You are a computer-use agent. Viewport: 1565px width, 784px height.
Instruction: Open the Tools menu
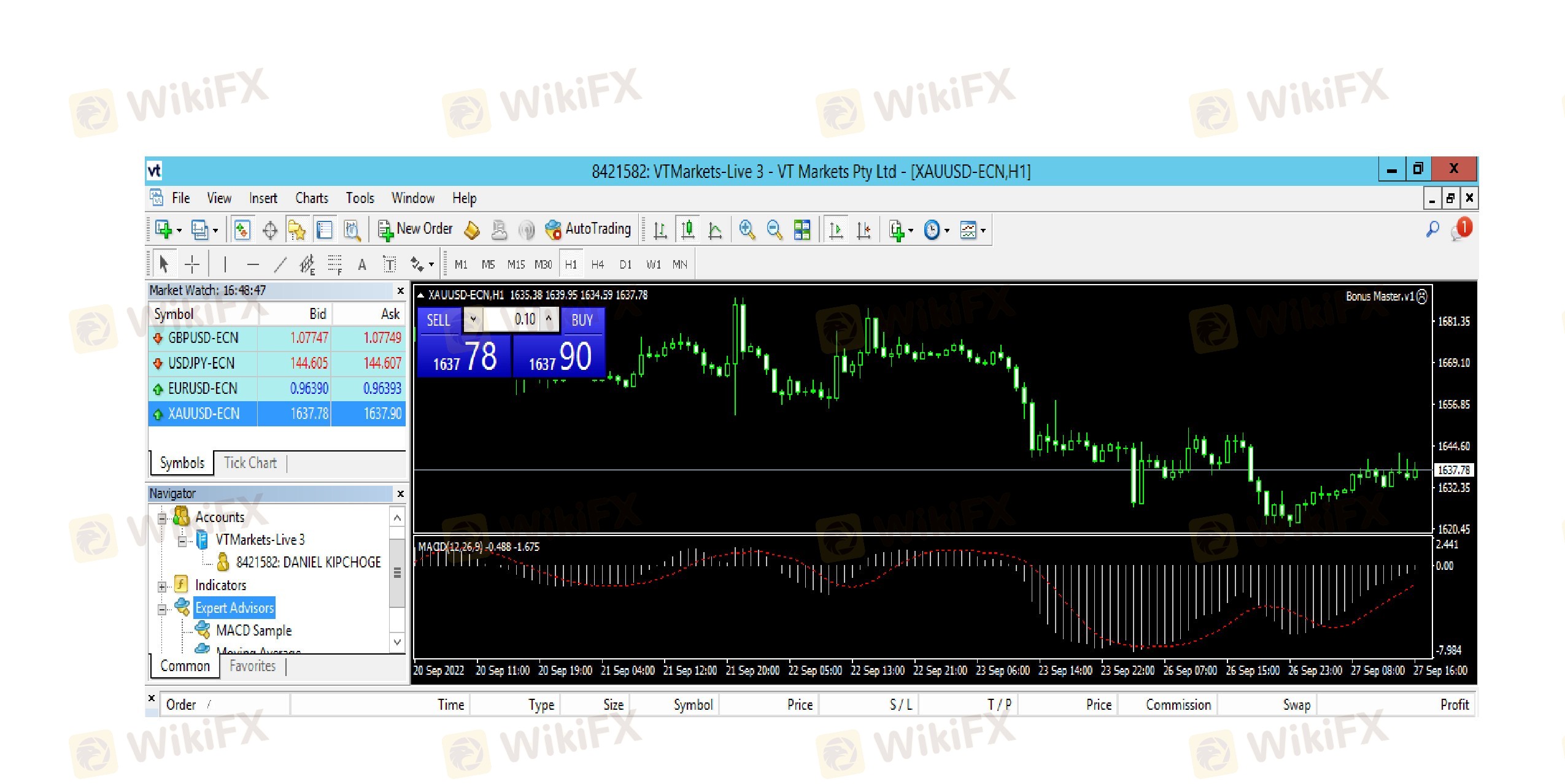(x=360, y=198)
